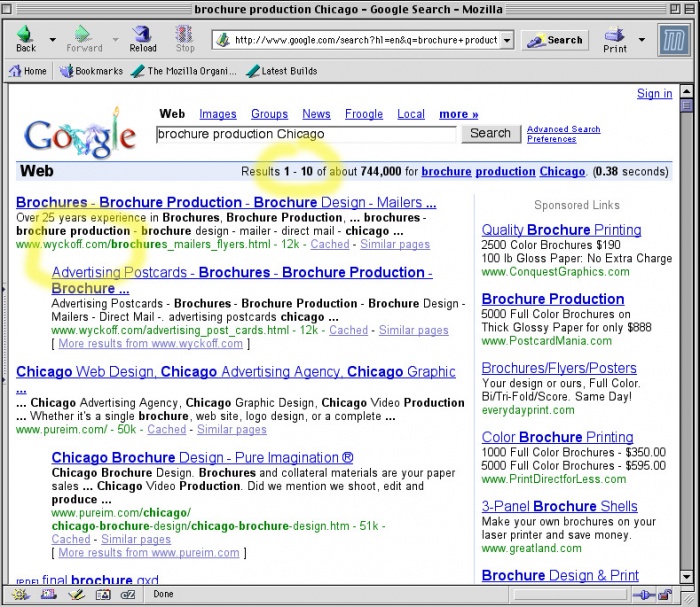Open Cached link for brochures_mailers_flyers.html
700x607 pixels.
click(330, 244)
